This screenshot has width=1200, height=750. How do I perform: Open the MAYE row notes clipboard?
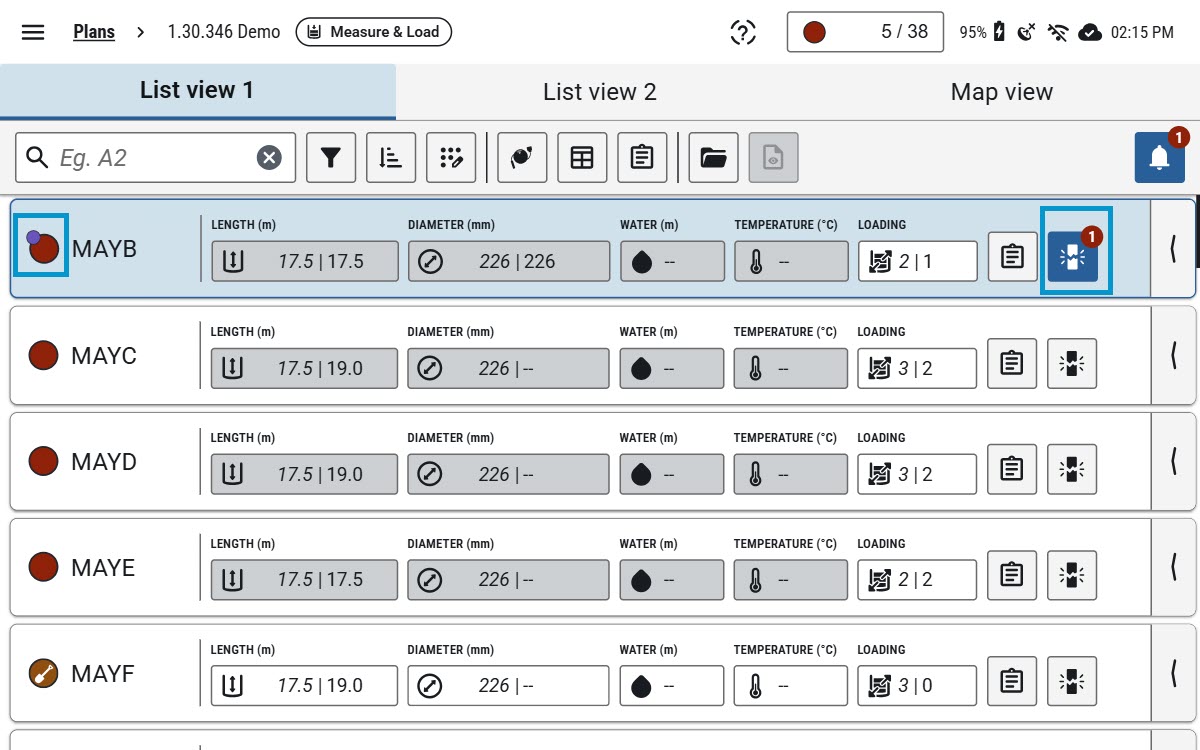tap(1012, 575)
